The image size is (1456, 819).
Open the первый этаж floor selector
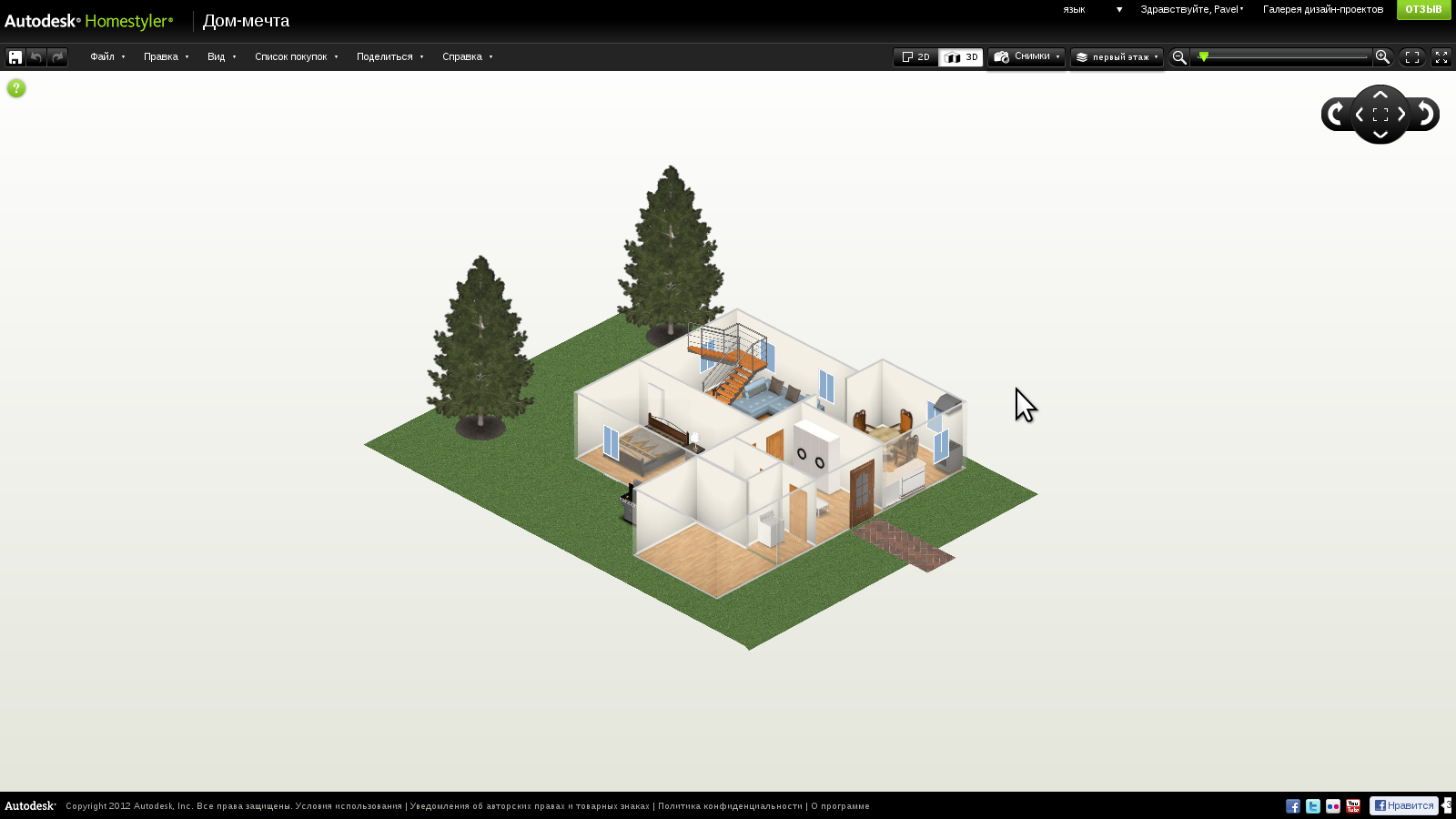(1117, 57)
